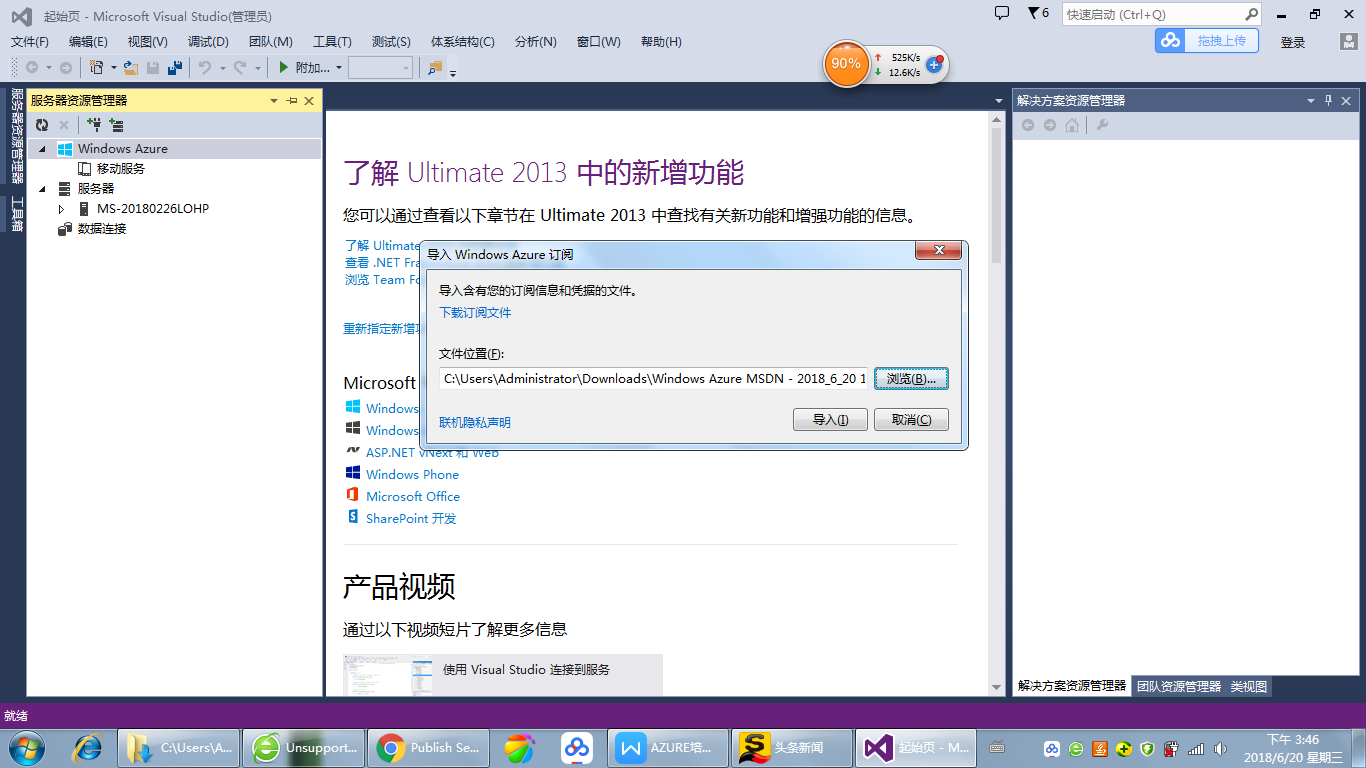
Task: Open Internet Explorer from the taskbar
Action: (88, 747)
